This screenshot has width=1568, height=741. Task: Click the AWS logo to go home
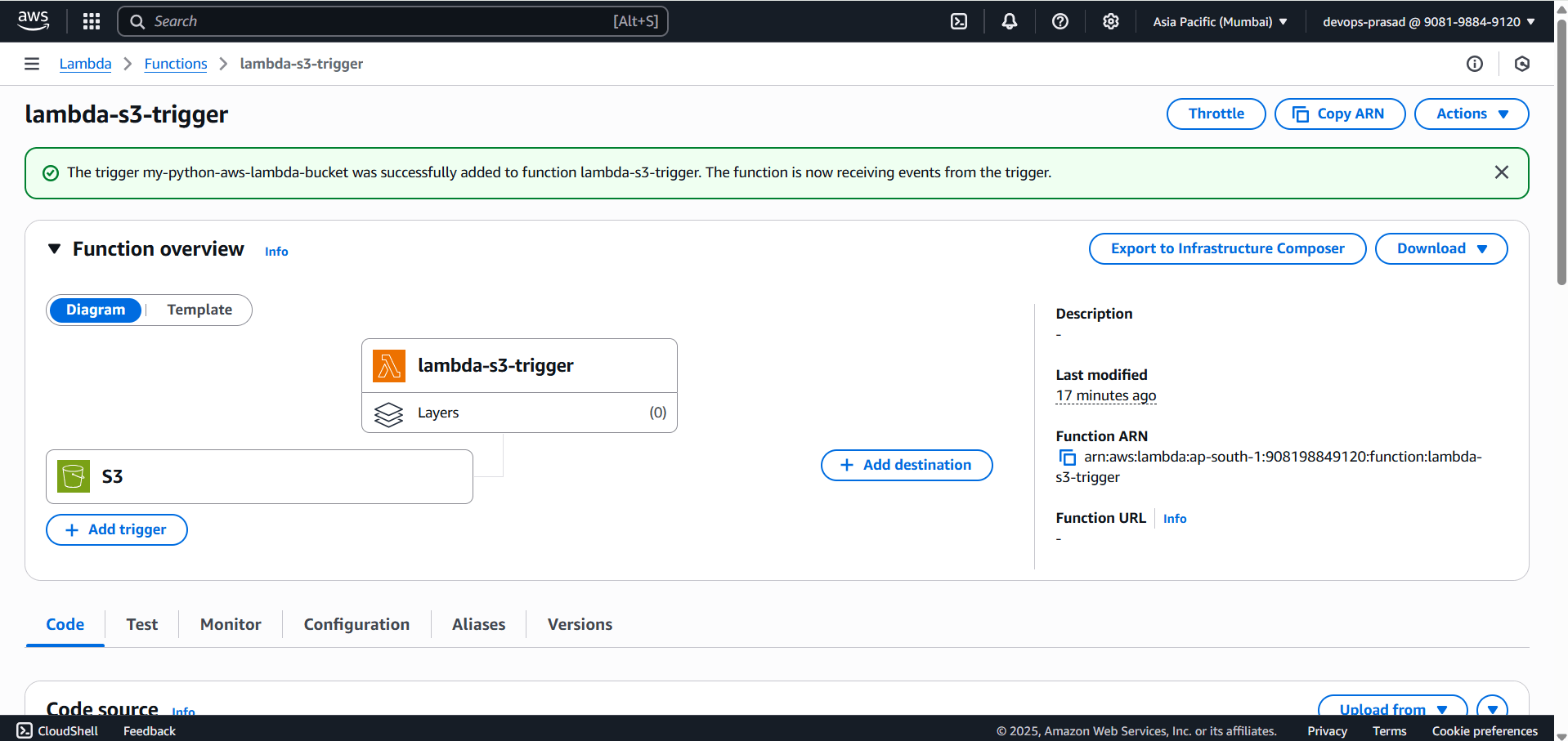(x=33, y=20)
